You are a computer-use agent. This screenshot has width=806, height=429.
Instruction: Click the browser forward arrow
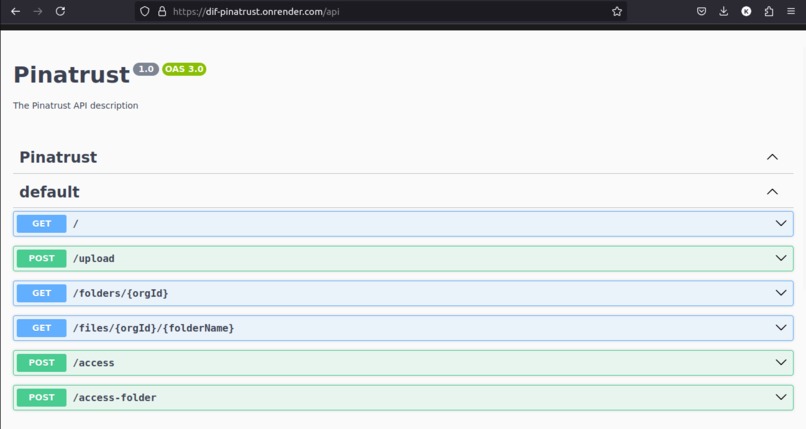click(38, 11)
